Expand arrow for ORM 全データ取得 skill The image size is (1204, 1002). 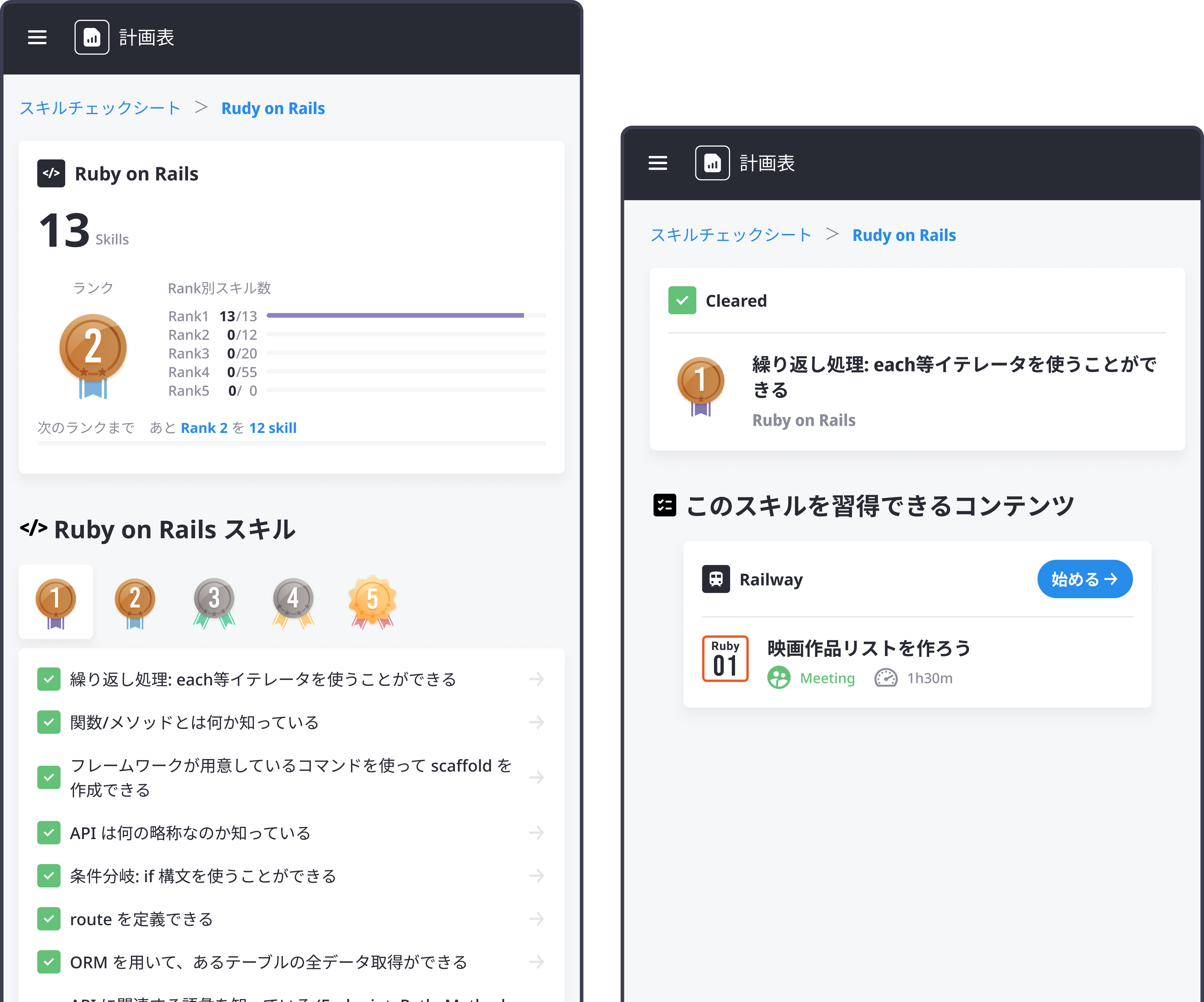click(x=536, y=962)
